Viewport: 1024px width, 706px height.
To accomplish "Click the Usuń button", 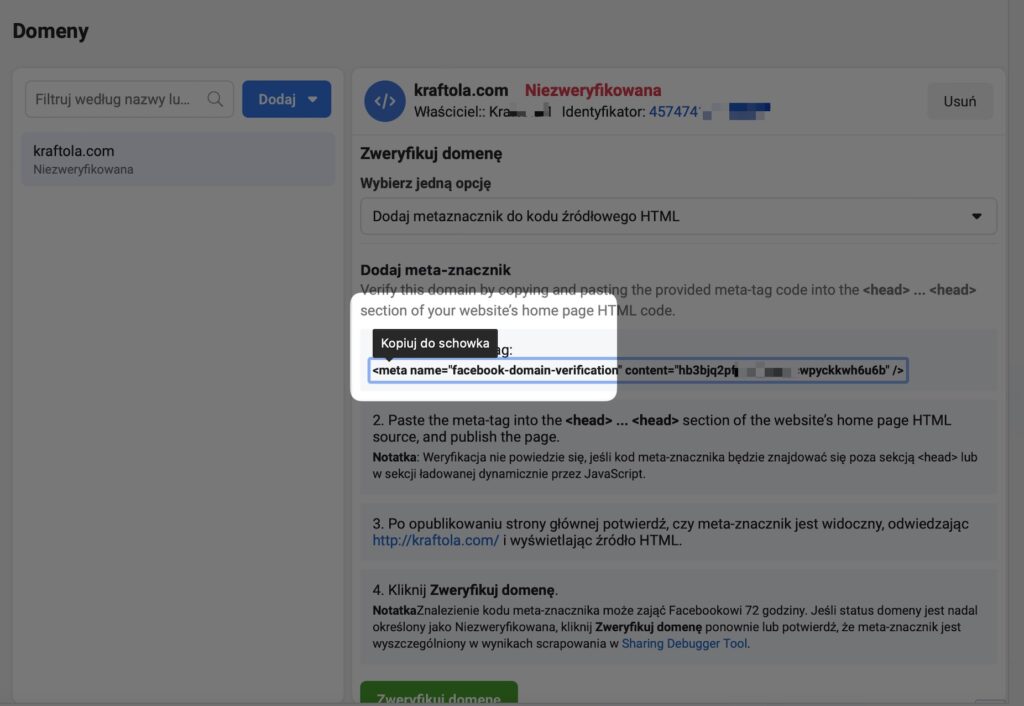I will tap(959, 101).
